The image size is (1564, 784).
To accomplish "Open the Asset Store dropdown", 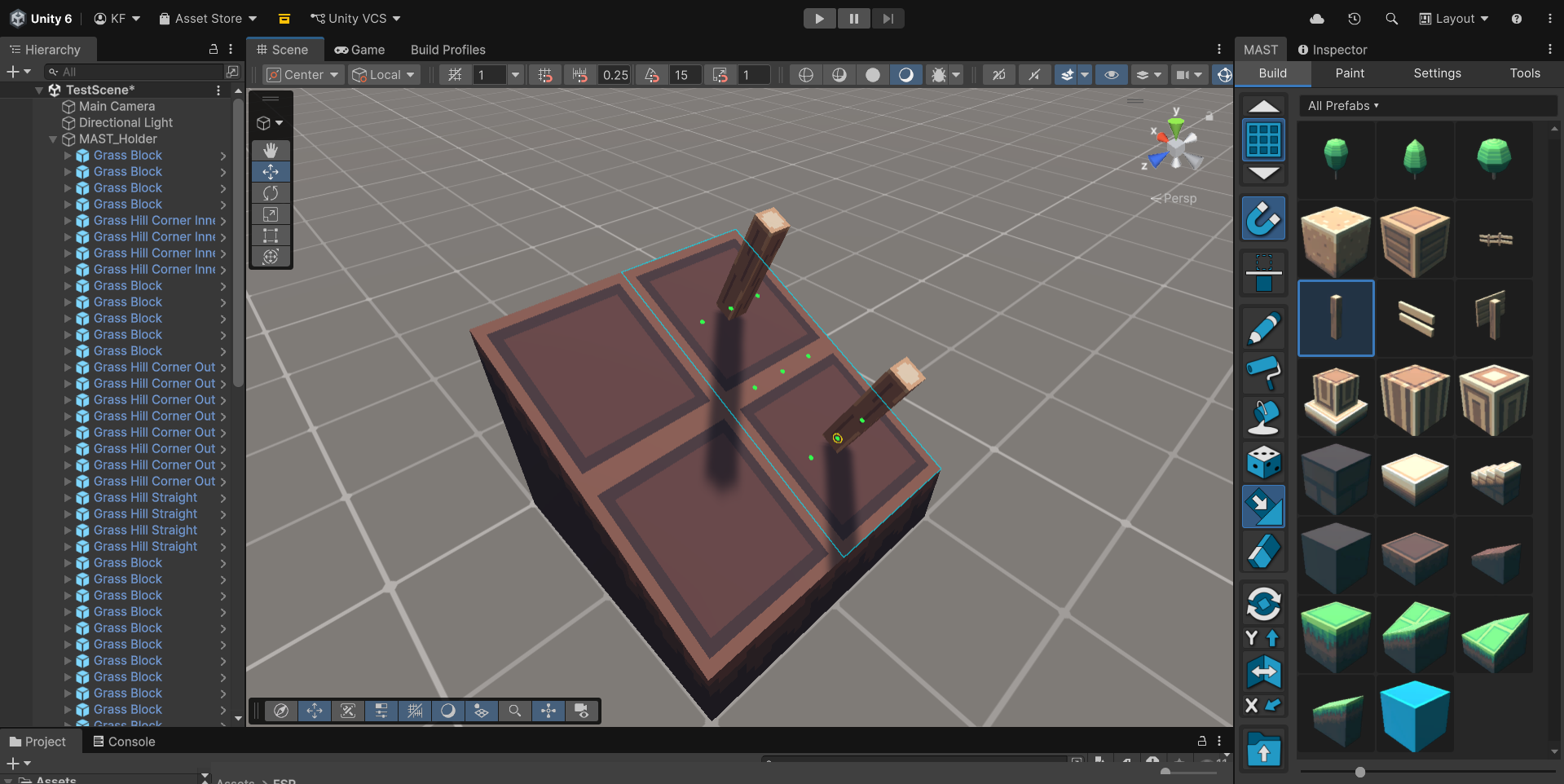I will 208,19.
